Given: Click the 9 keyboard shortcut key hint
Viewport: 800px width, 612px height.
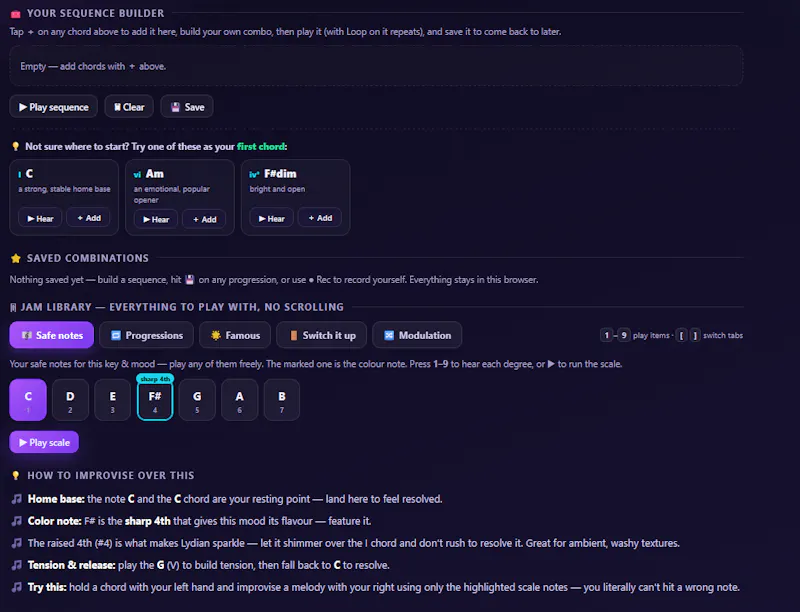Looking at the screenshot, I should click(624, 335).
